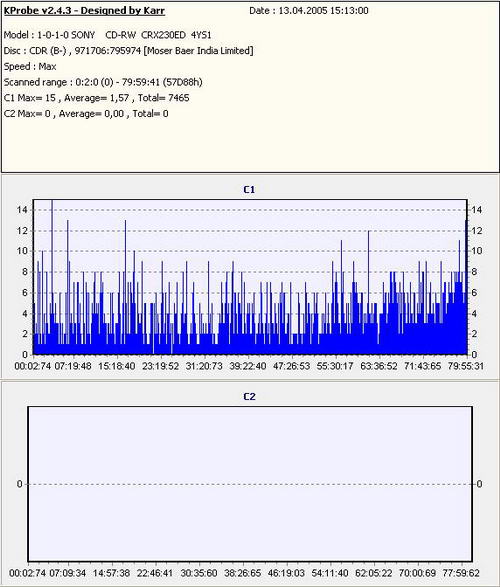Click the 77:59:62 label under C2 chart
Screen dimensions: 500x587
click(461, 573)
